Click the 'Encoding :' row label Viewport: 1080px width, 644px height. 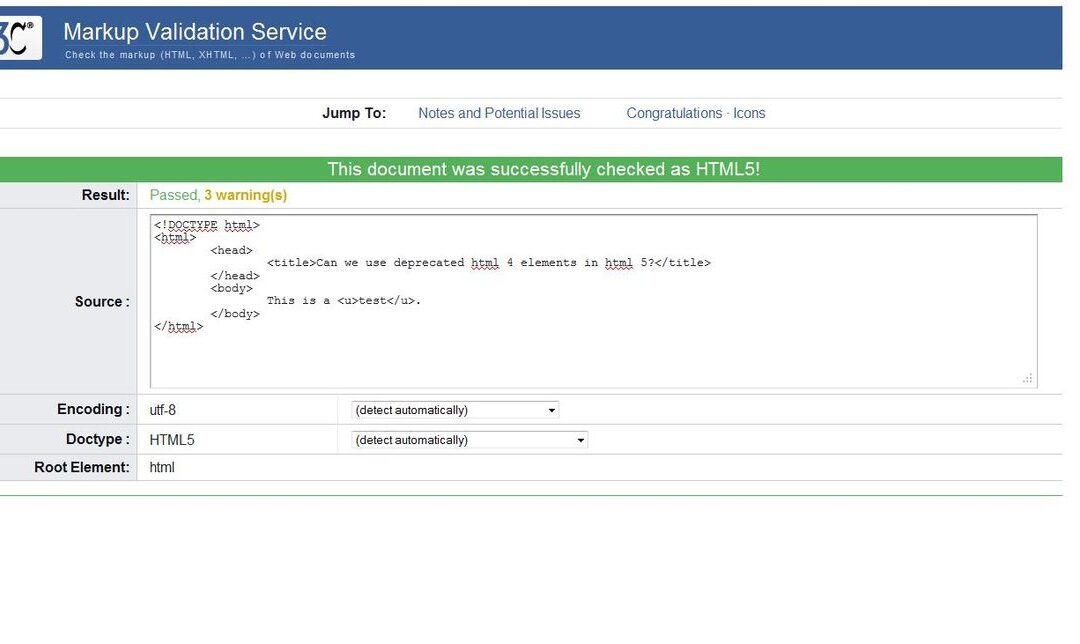click(93, 409)
